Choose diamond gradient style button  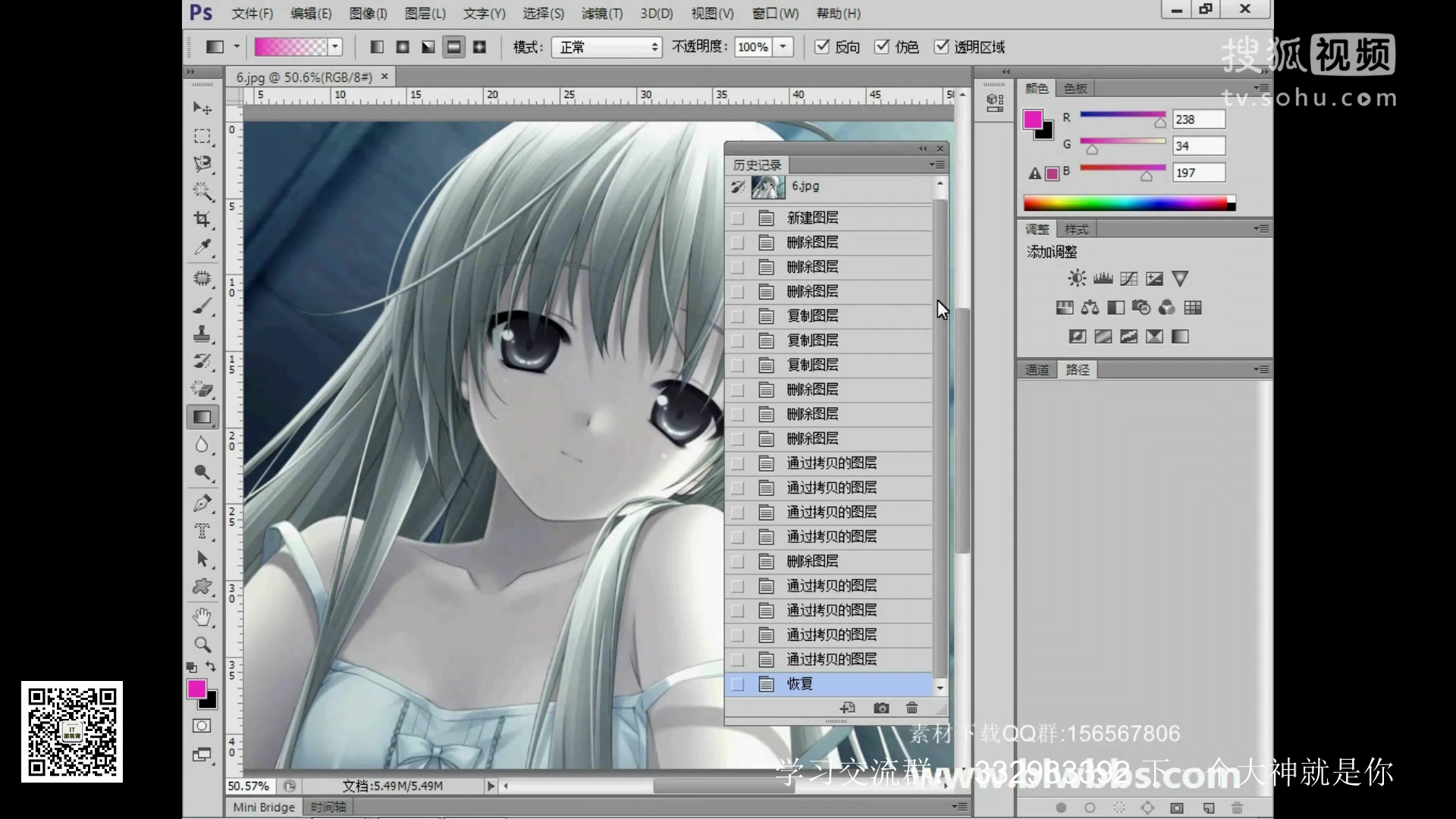point(479,47)
